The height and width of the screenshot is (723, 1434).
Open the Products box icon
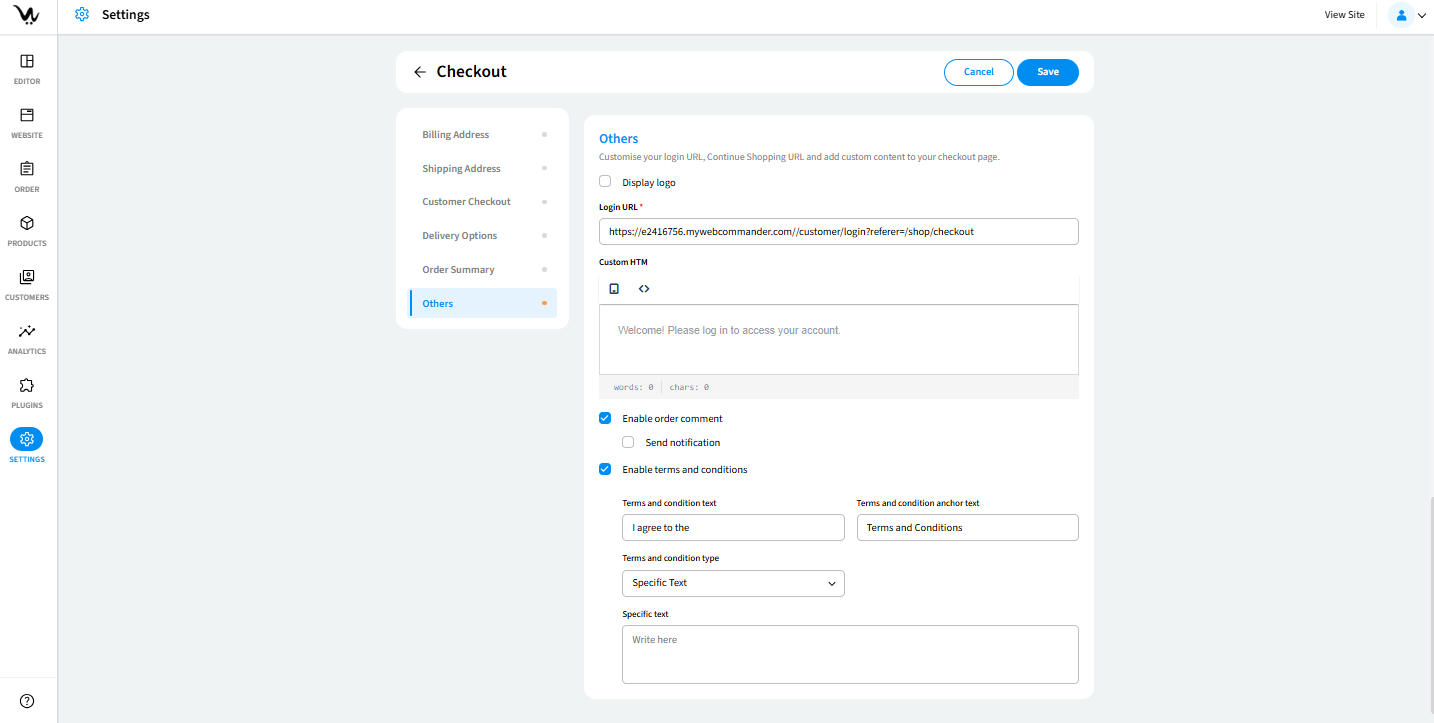coord(27,224)
